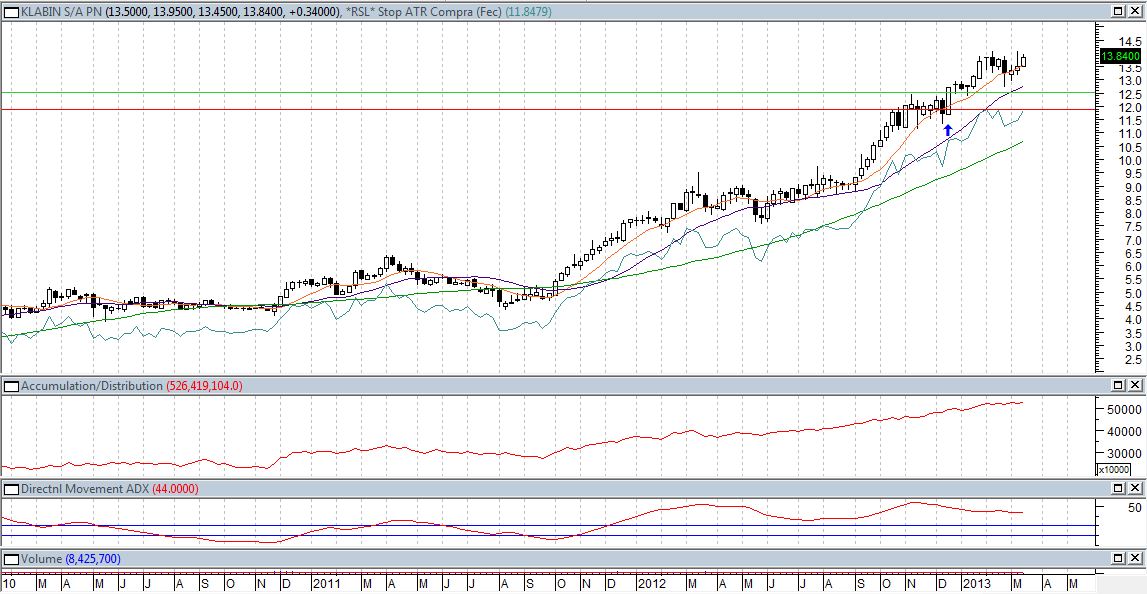Maximize the Accumulation/Distribution pane
The height and width of the screenshot is (594, 1147).
(1119, 386)
